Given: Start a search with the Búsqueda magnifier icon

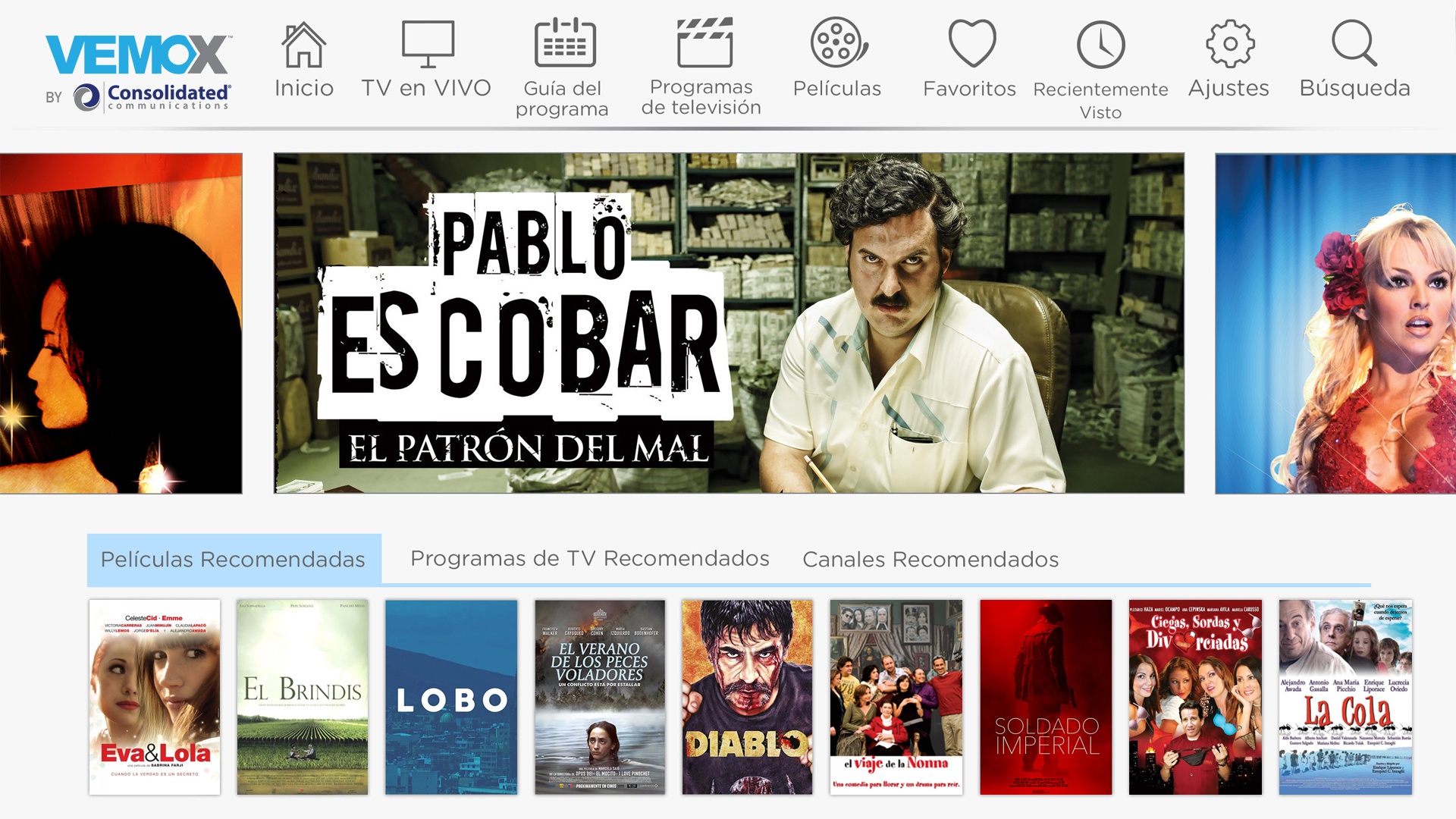Looking at the screenshot, I should [x=1355, y=45].
